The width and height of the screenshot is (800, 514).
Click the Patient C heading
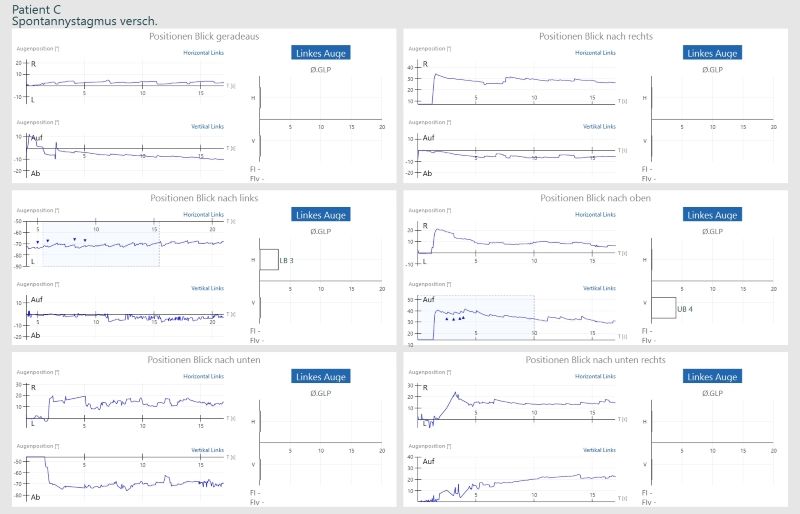pyautogui.click(x=36, y=8)
